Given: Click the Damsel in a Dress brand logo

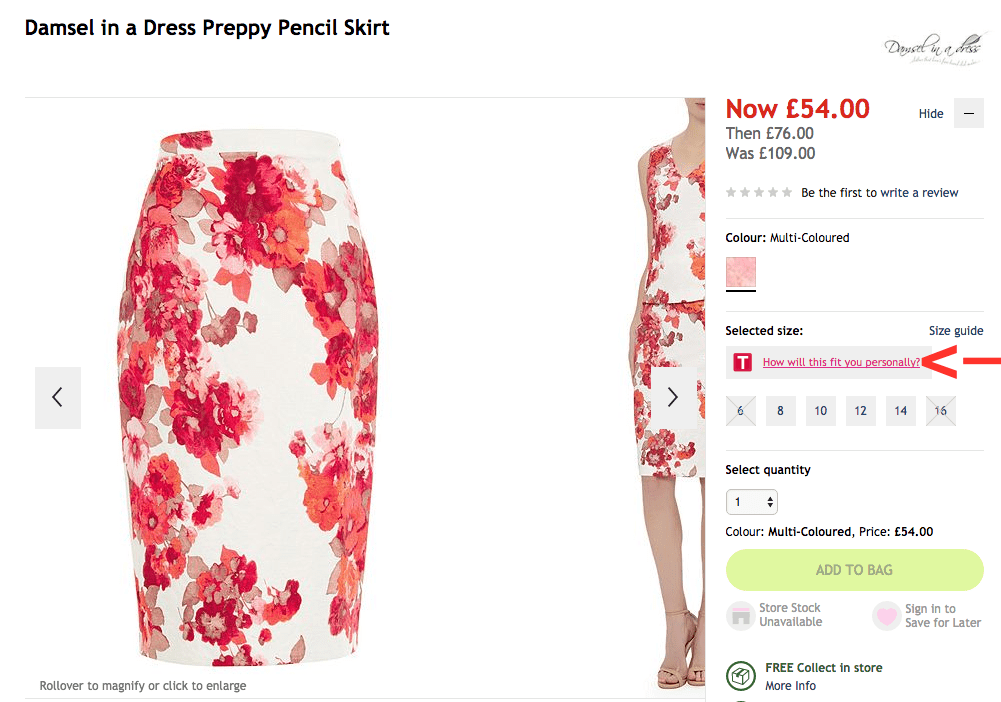Looking at the screenshot, I should (932, 49).
